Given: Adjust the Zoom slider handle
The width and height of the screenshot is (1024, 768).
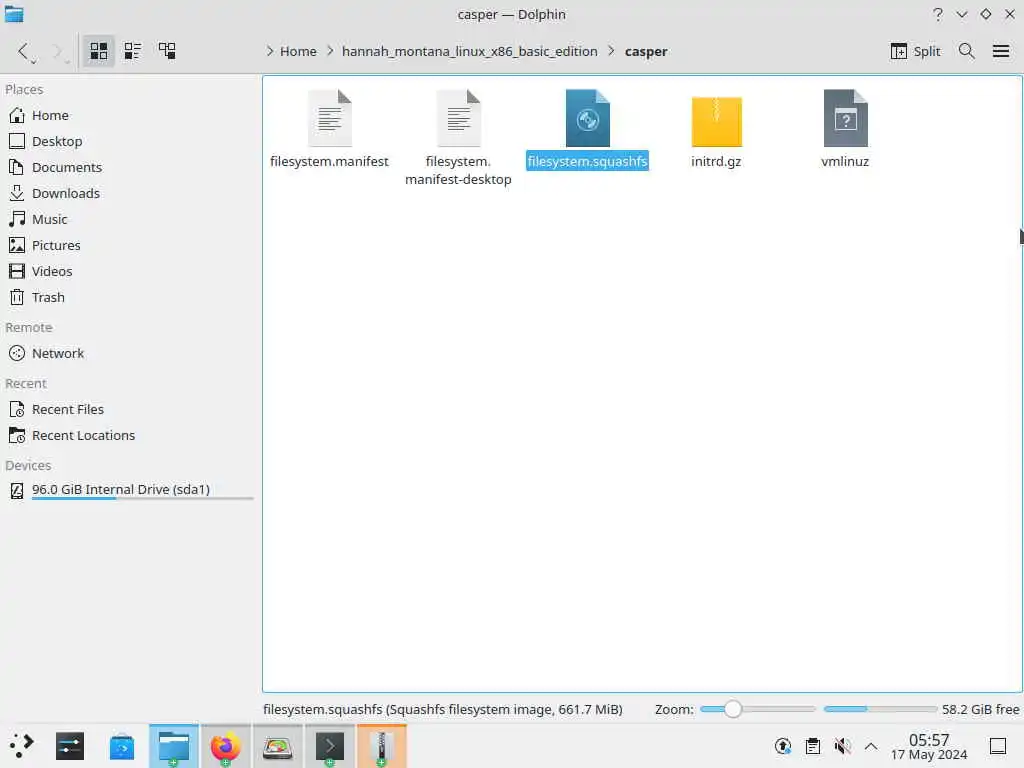Looking at the screenshot, I should point(733,709).
